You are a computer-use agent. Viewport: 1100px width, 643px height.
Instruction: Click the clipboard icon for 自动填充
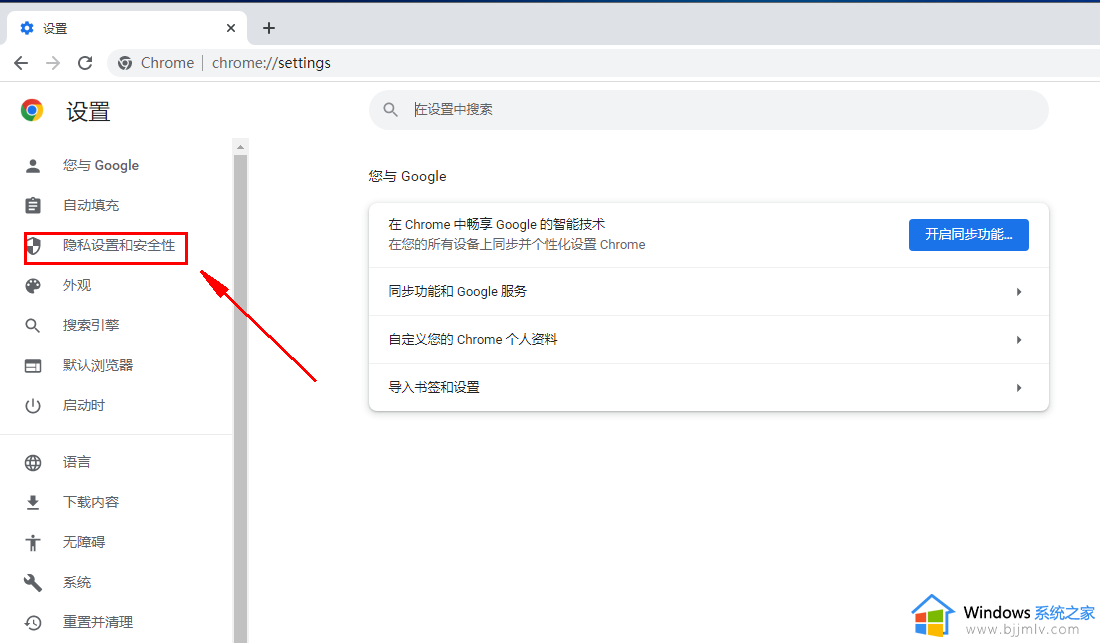point(33,205)
